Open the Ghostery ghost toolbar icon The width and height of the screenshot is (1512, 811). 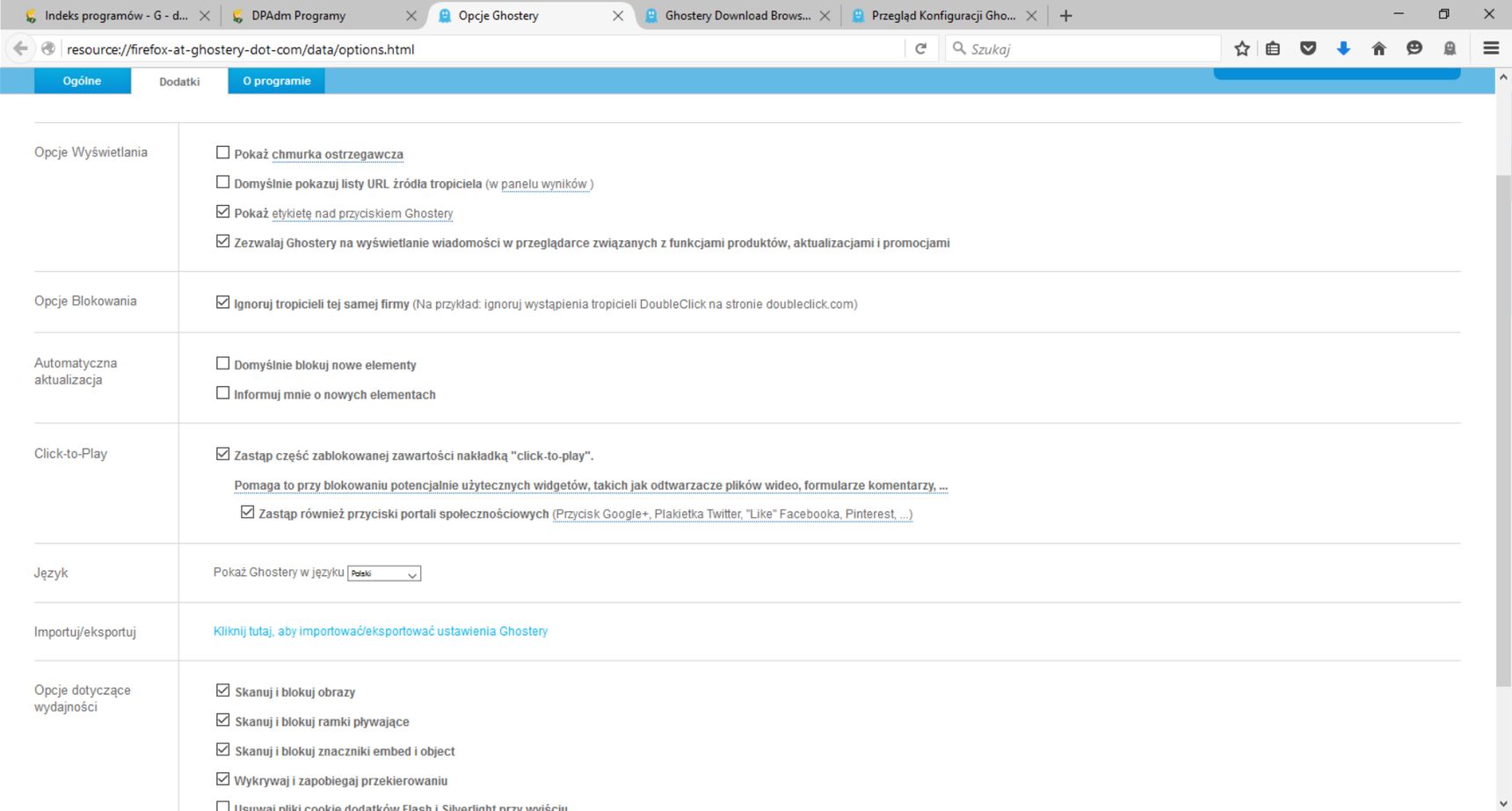(1450, 48)
